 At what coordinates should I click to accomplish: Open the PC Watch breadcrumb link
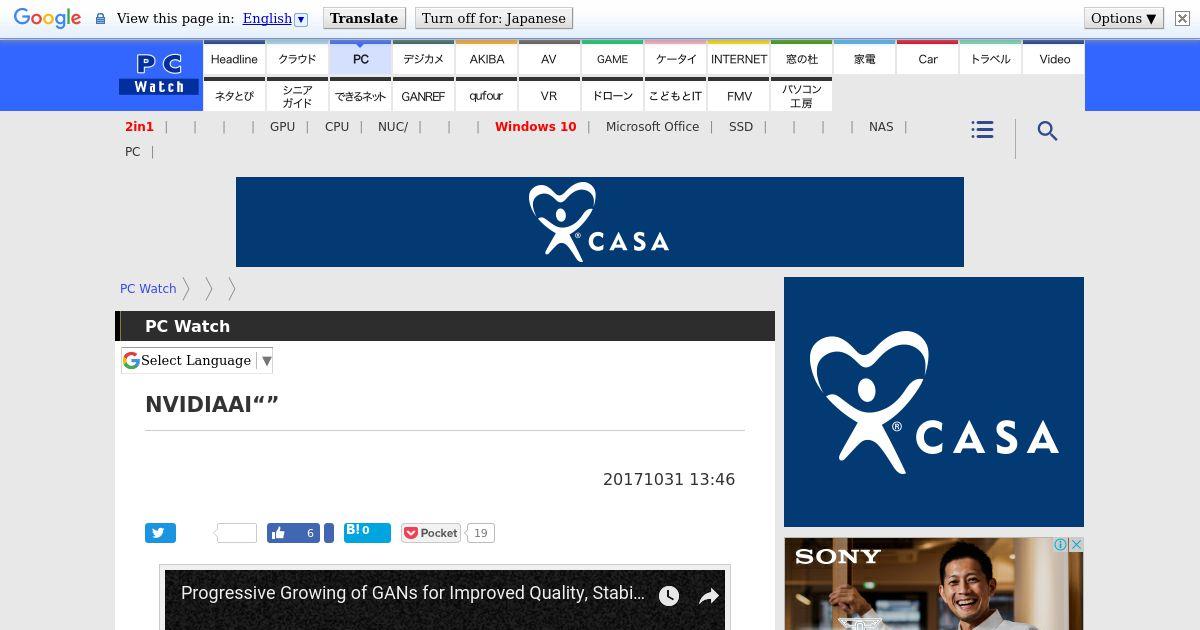click(148, 289)
